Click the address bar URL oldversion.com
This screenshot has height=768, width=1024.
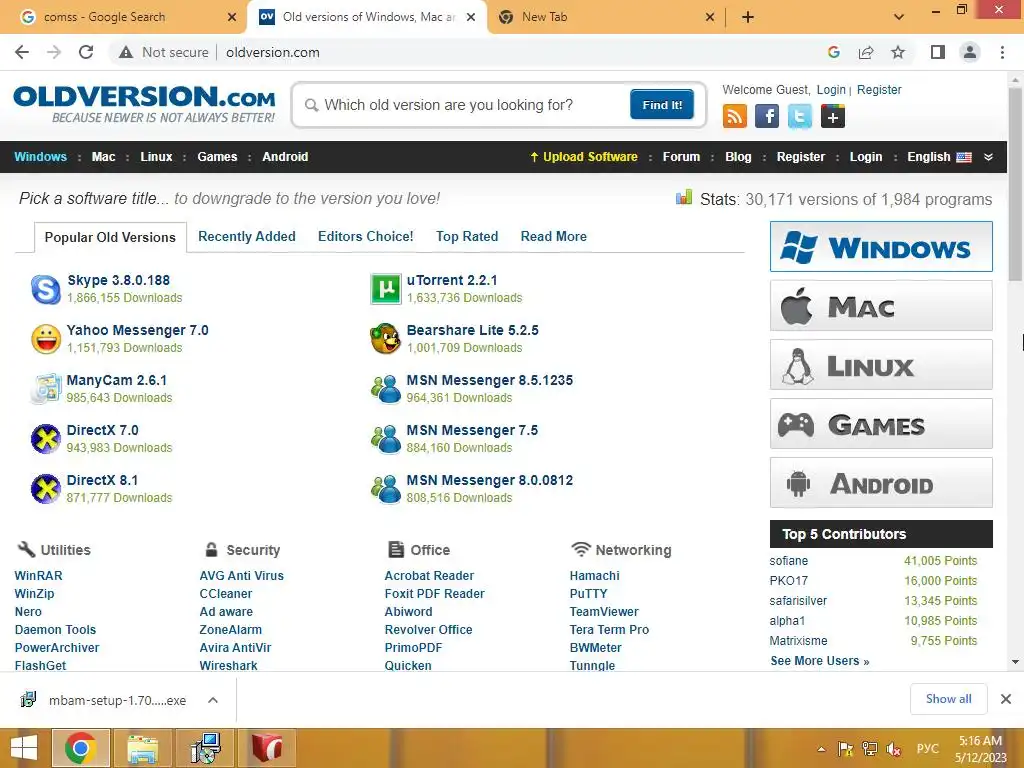pos(273,52)
